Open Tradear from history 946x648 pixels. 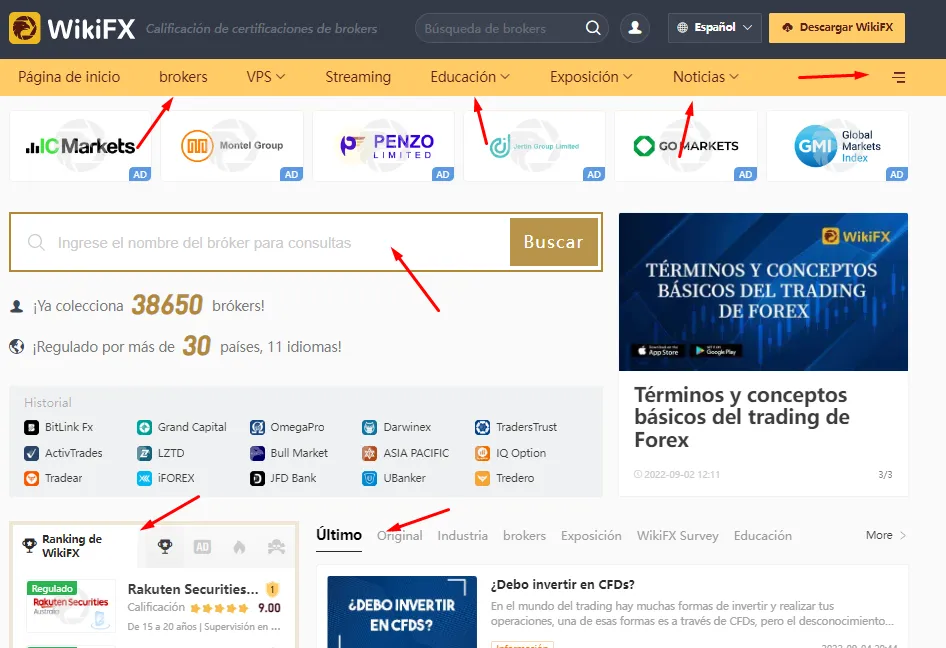[53, 478]
